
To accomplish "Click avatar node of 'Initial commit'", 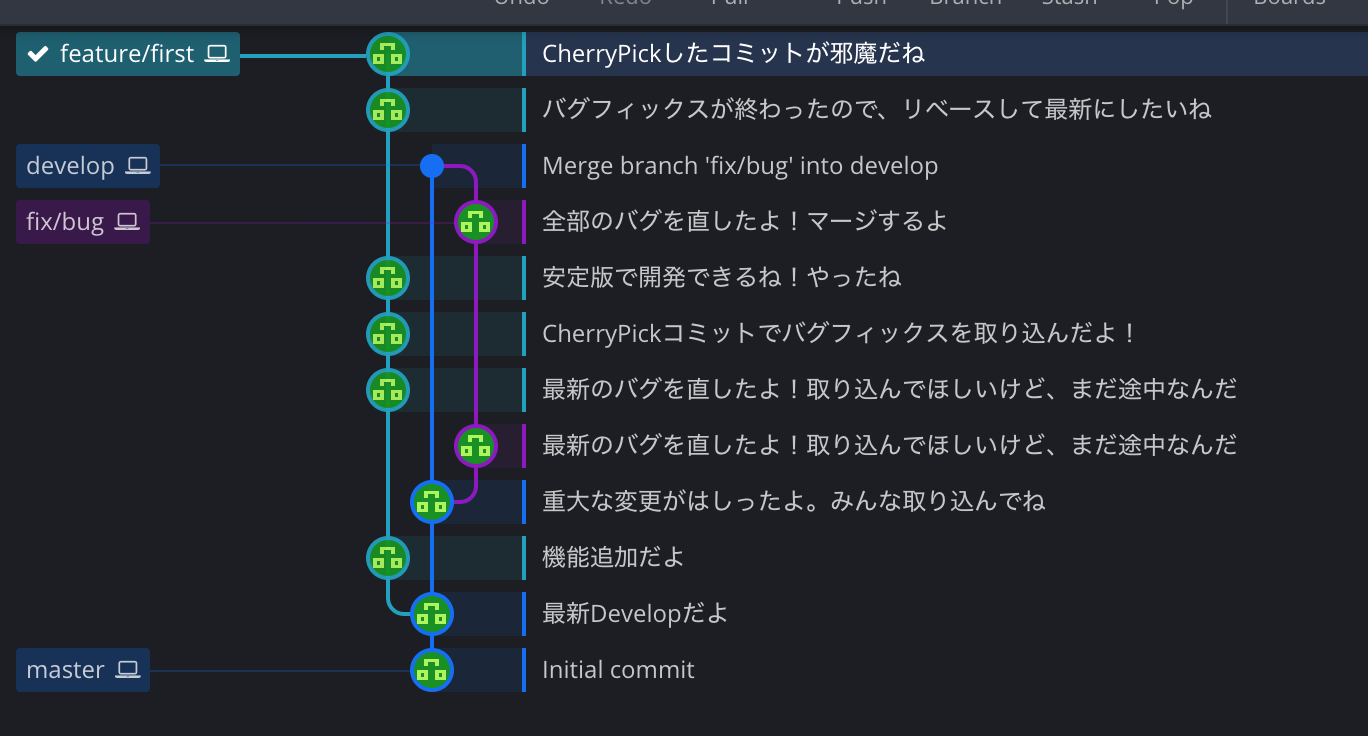I will pos(432,670).
